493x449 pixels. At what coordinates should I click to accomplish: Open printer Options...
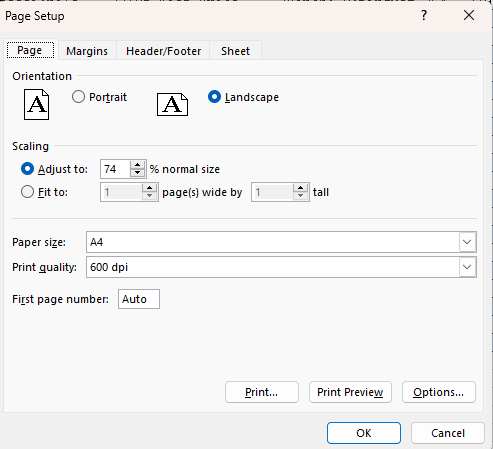click(x=439, y=392)
